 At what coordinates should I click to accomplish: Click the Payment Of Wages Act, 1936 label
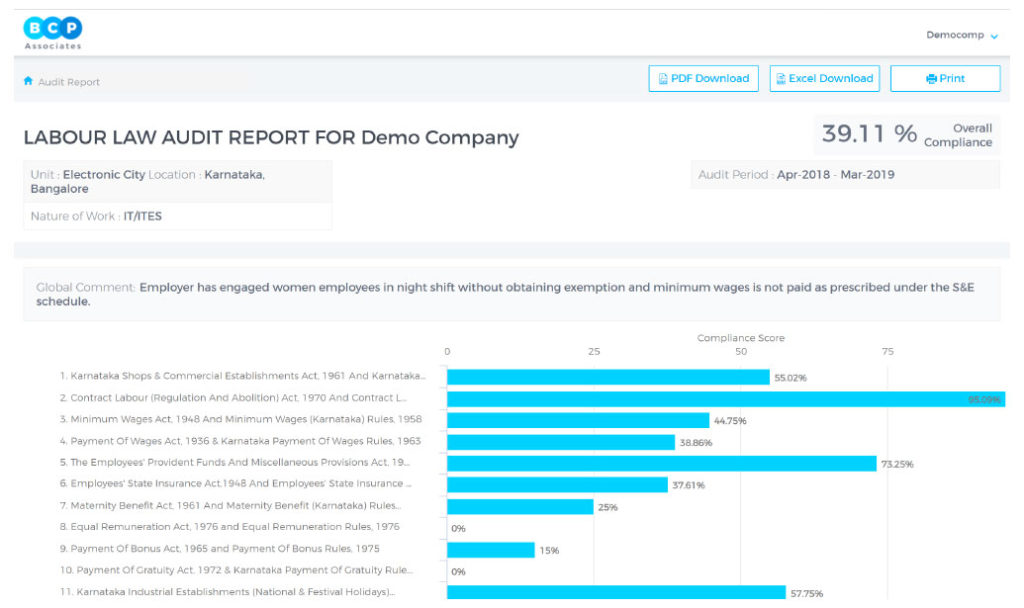click(x=240, y=441)
